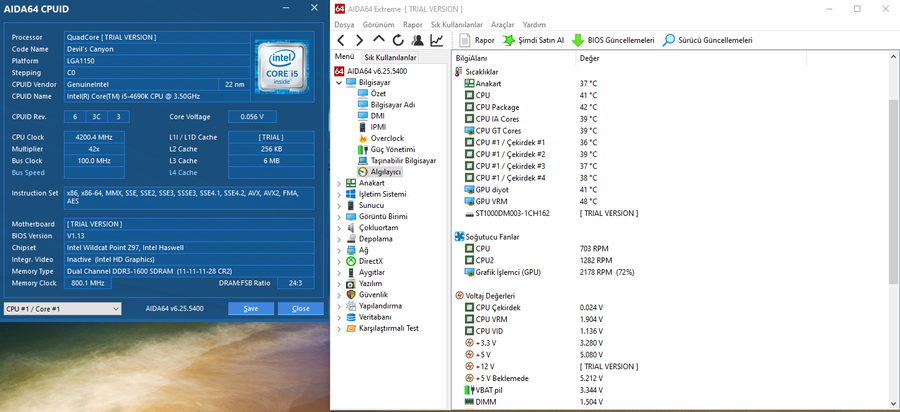
Task: Open the Yardım menu
Action: (x=534, y=25)
